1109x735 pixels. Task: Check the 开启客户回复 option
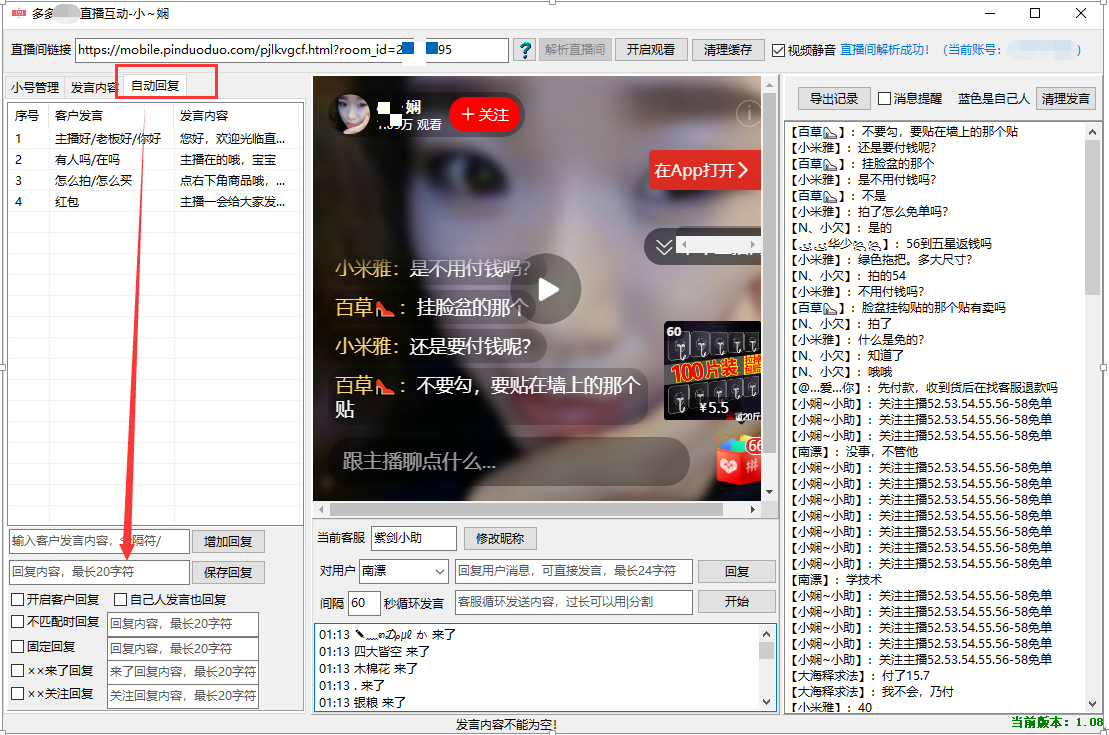(x=18, y=600)
